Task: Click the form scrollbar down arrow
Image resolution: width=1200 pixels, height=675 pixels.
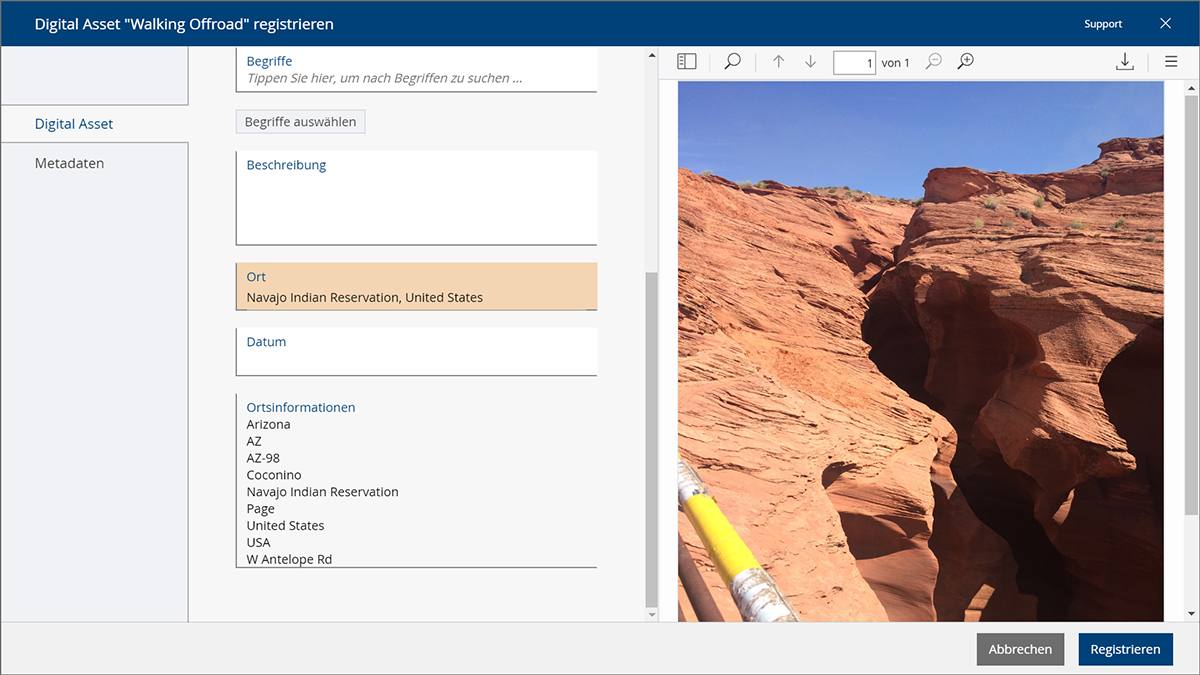Action: (652, 614)
